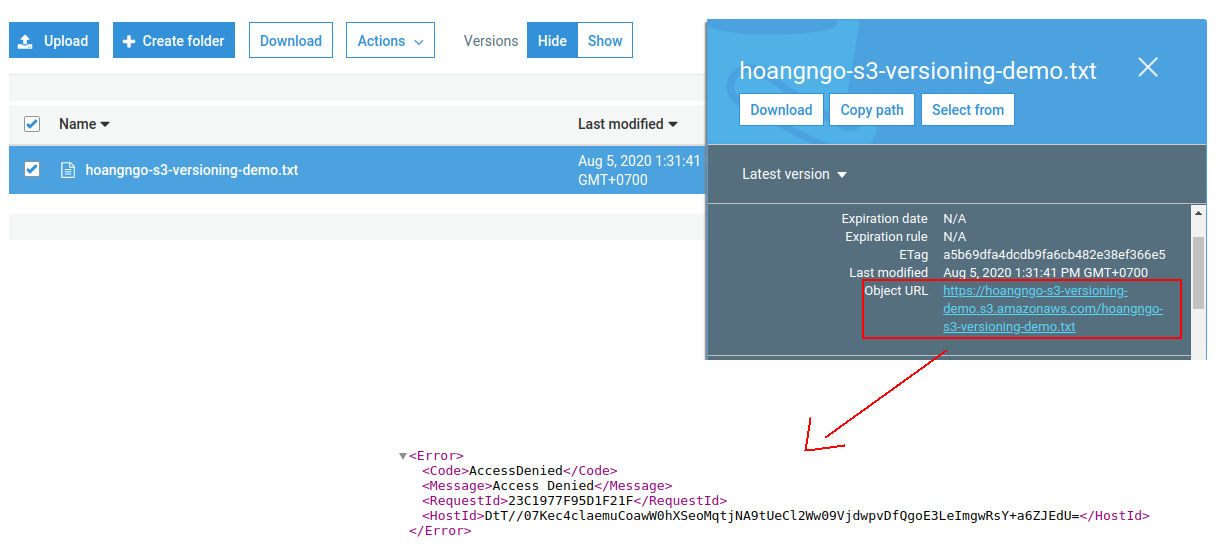This screenshot has height=560, width=1217.
Task: Close the object details panel
Action: pyautogui.click(x=1148, y=67)
